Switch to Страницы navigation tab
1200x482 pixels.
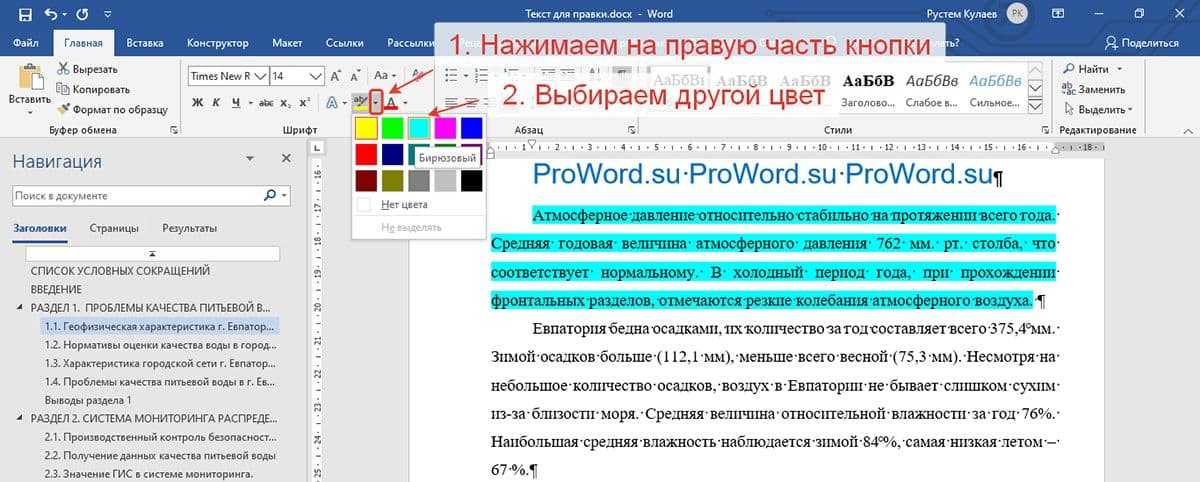point(114,228)
